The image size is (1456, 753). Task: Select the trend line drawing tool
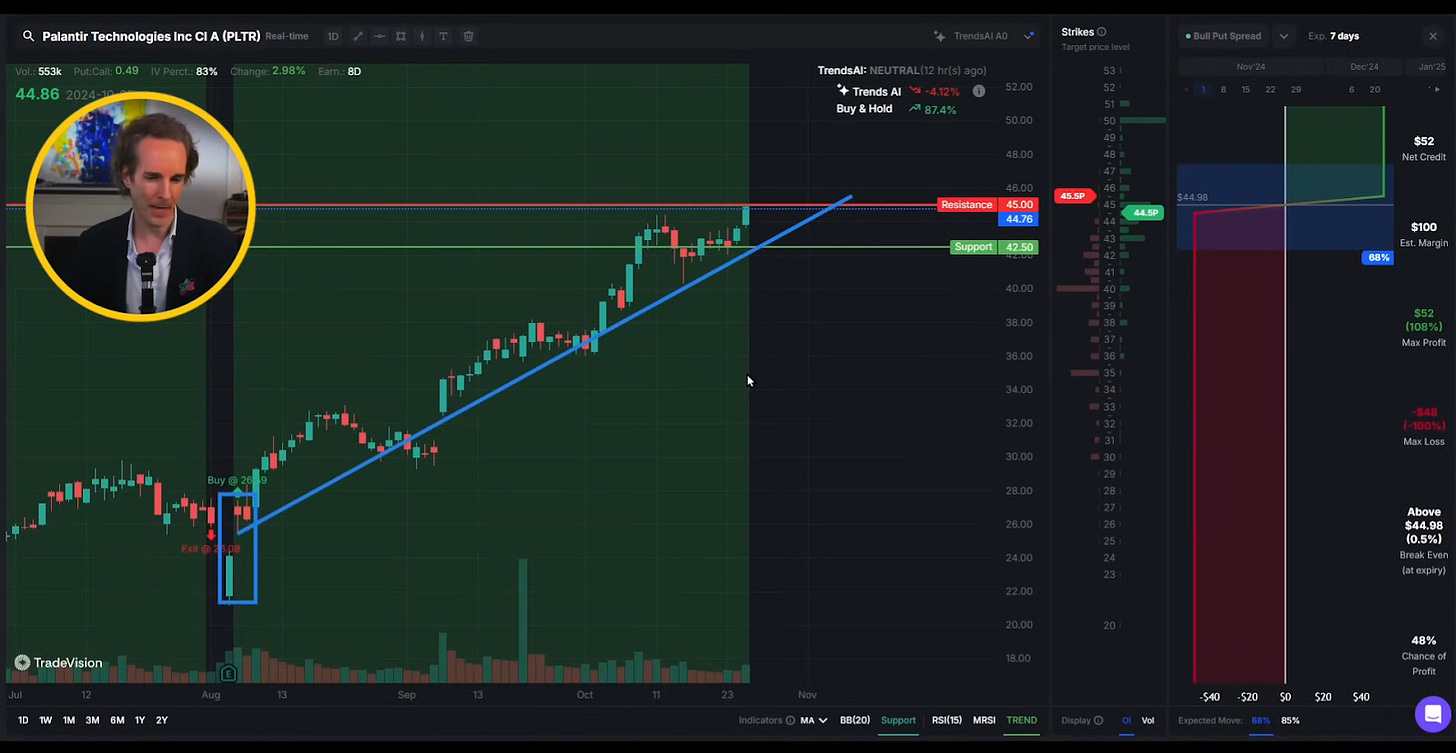click(x=358, y=36)
